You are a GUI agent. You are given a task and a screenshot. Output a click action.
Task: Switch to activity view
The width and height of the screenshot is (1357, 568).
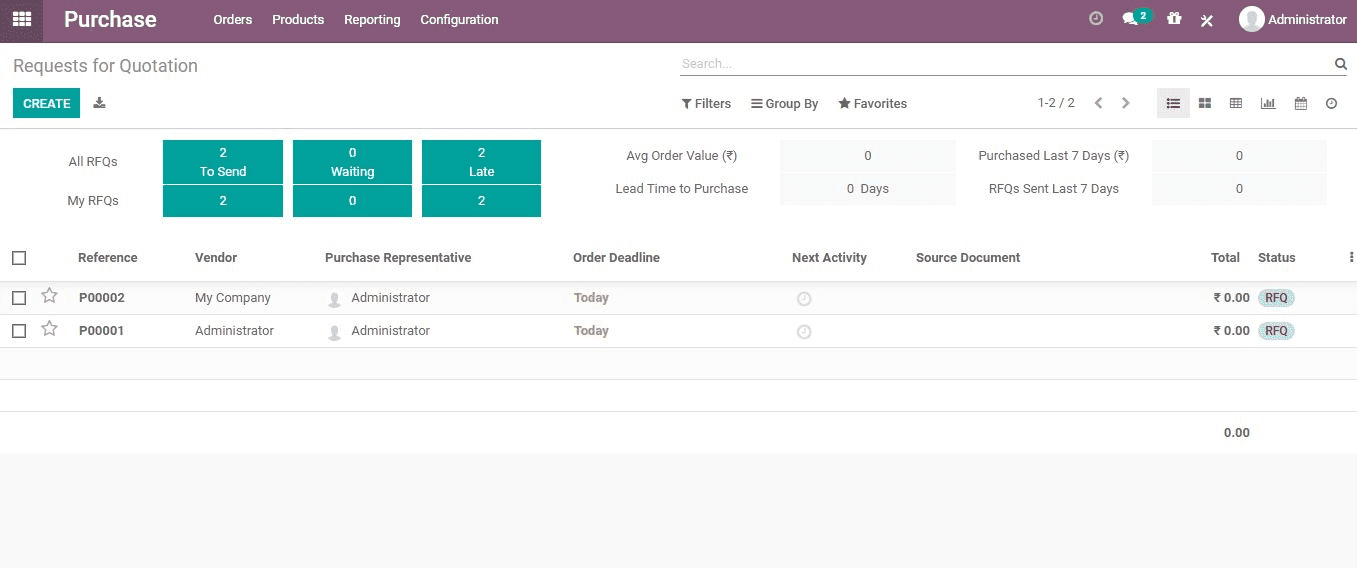(x=1331, y=103)
